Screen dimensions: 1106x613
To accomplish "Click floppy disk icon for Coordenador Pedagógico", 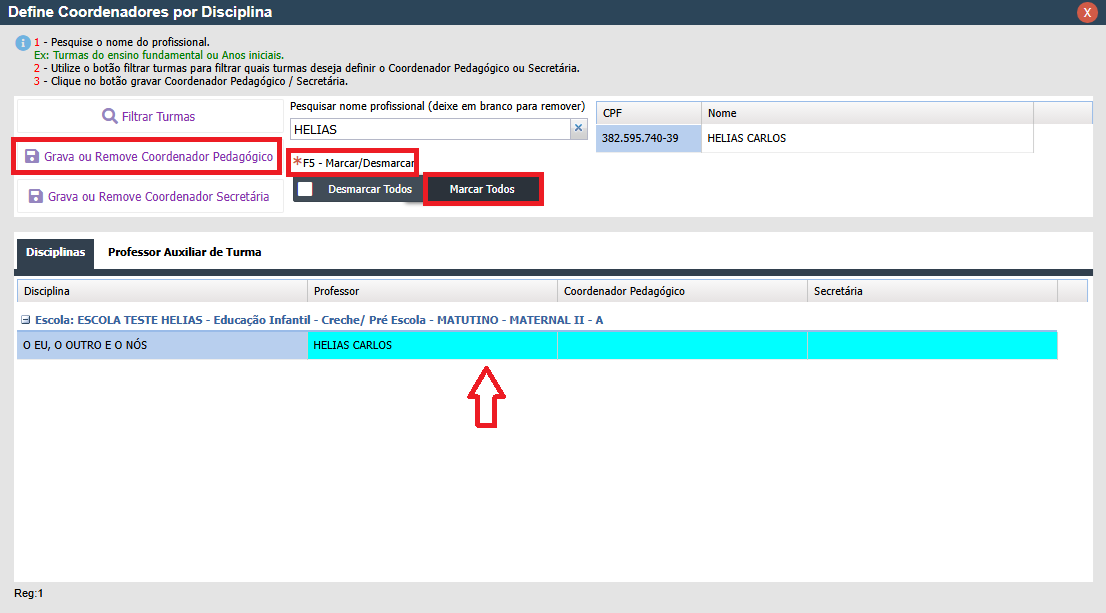I will point(32,157).
